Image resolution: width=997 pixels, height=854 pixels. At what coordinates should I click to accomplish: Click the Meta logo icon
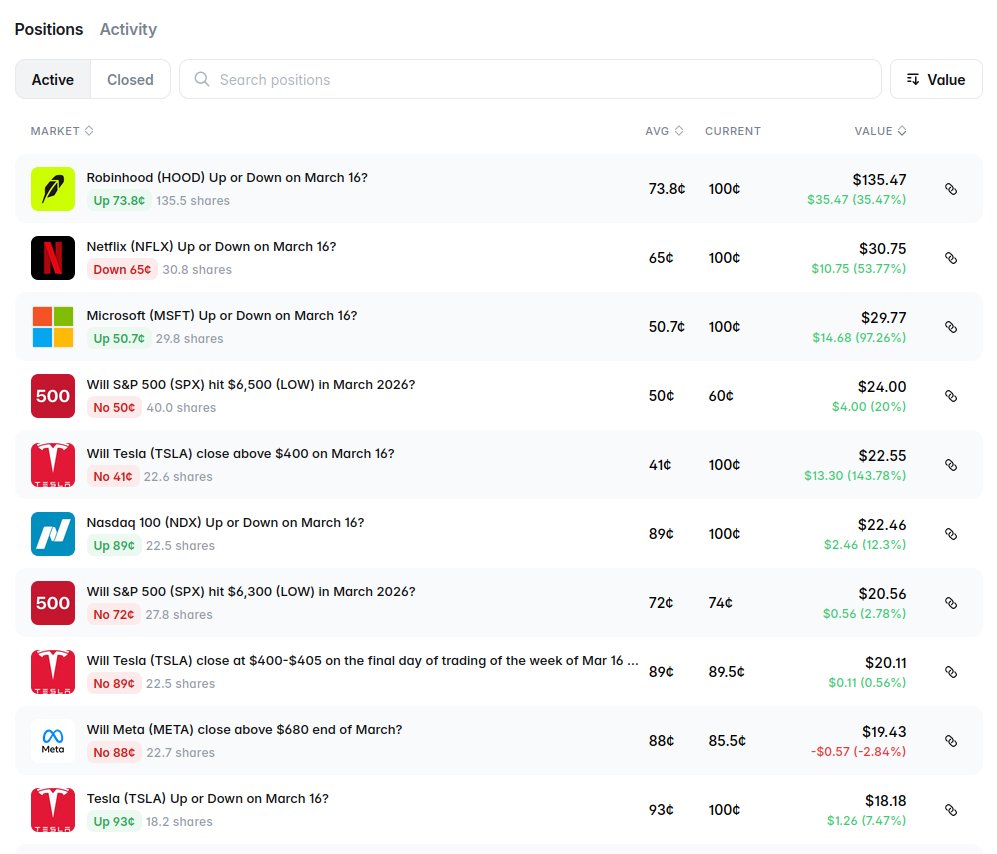pos(53,741)
